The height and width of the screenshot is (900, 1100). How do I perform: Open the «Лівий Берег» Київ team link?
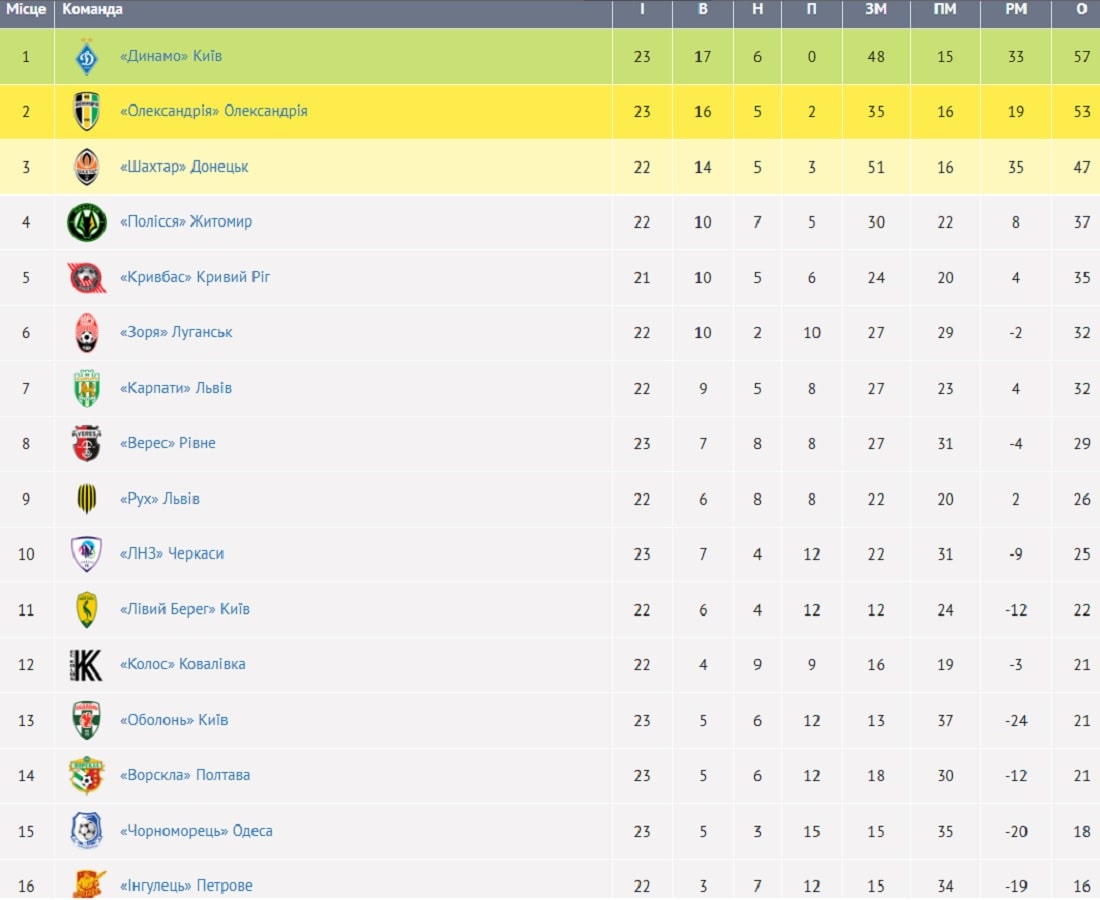pos(185,609)
